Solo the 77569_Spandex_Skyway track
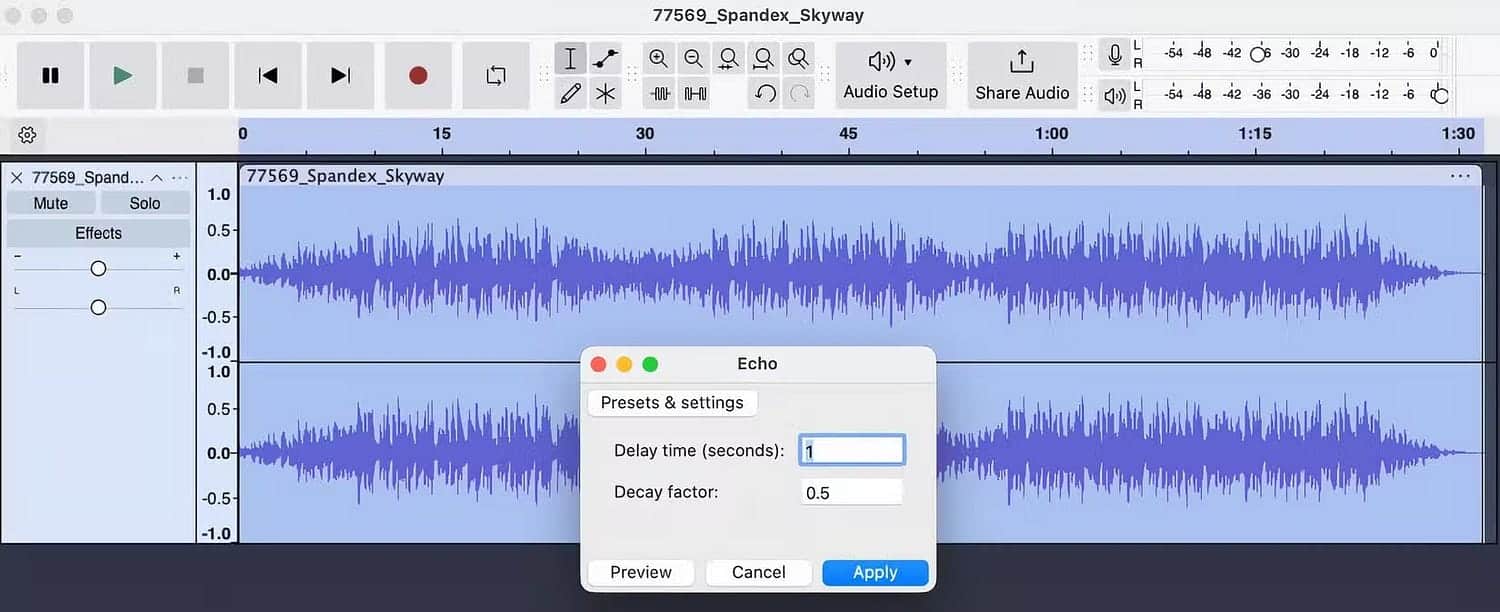The height and width of the screenshot is (612, 1500). [145, 202]
